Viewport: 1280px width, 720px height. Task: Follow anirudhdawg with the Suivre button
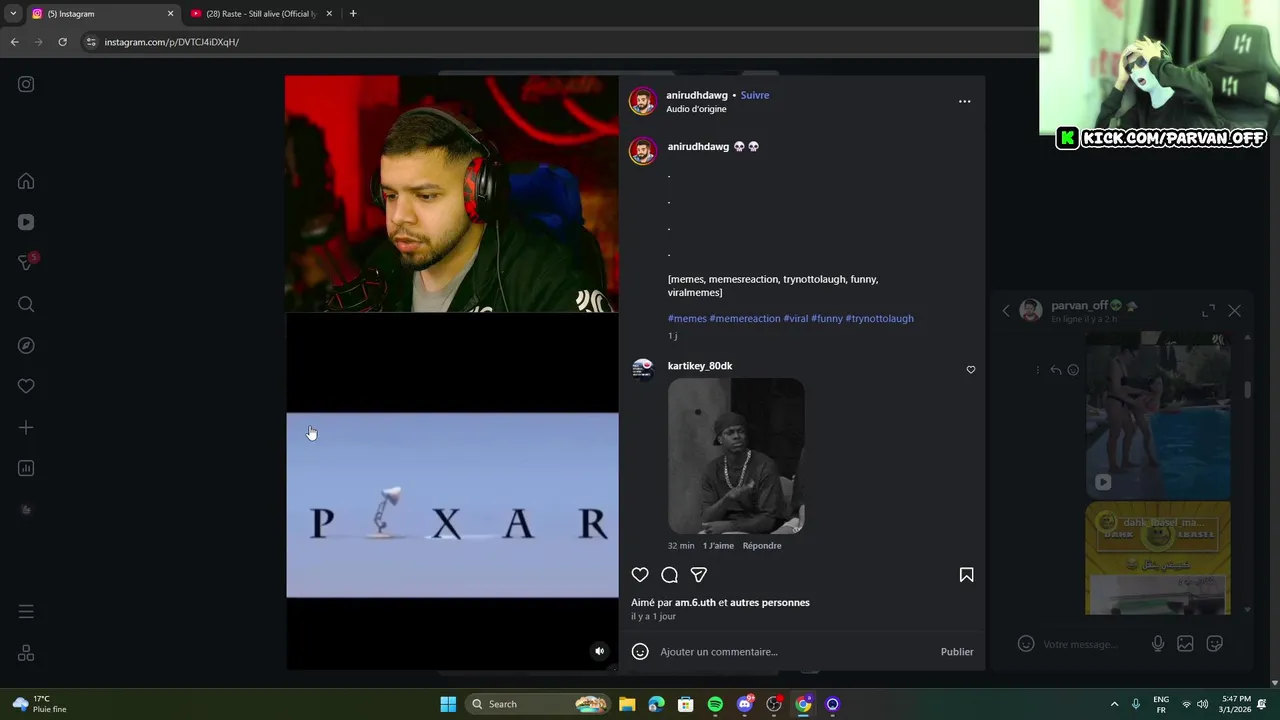[755, 95]
